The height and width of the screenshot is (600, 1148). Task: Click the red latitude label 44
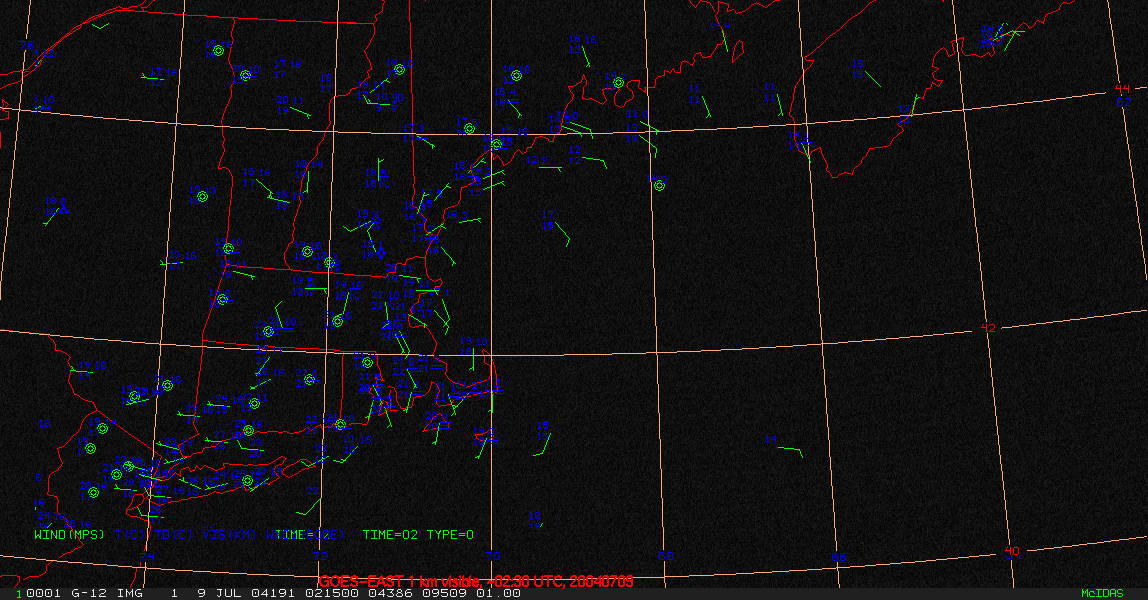click(1122, 89)
